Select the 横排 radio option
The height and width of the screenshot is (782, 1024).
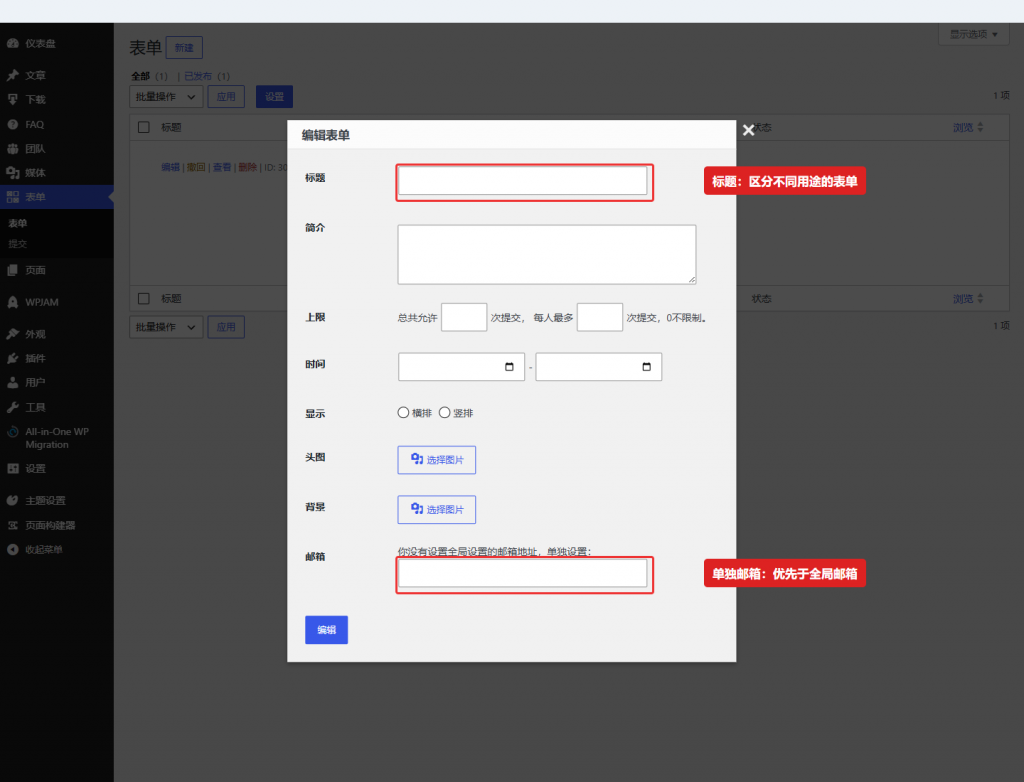(404, 413)
